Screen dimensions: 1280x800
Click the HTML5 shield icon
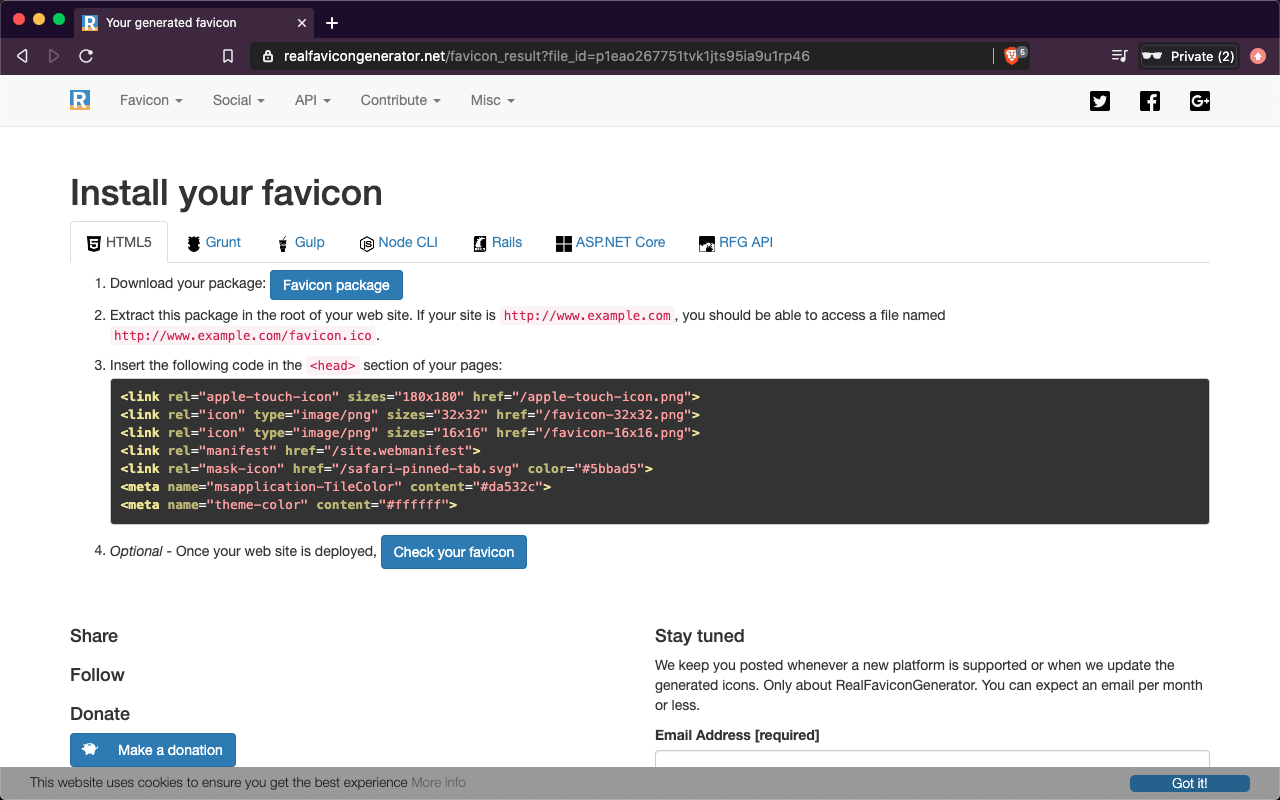(94, 243)
